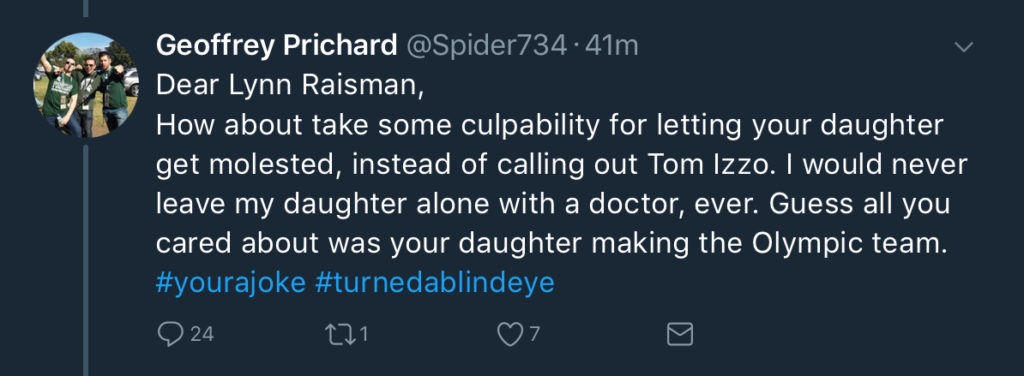This screenshot has width=1024, height=376.
Task: Follow the #turnedablindeye hashtag
Action: [x=434, y=283]
